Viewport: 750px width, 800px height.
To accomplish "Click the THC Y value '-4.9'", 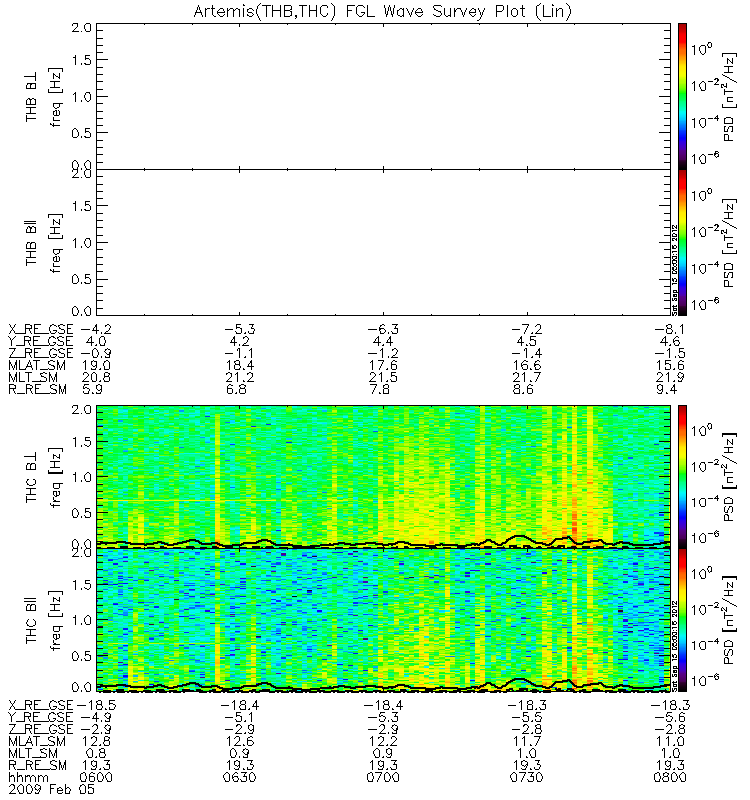I will tap(96, 718).
